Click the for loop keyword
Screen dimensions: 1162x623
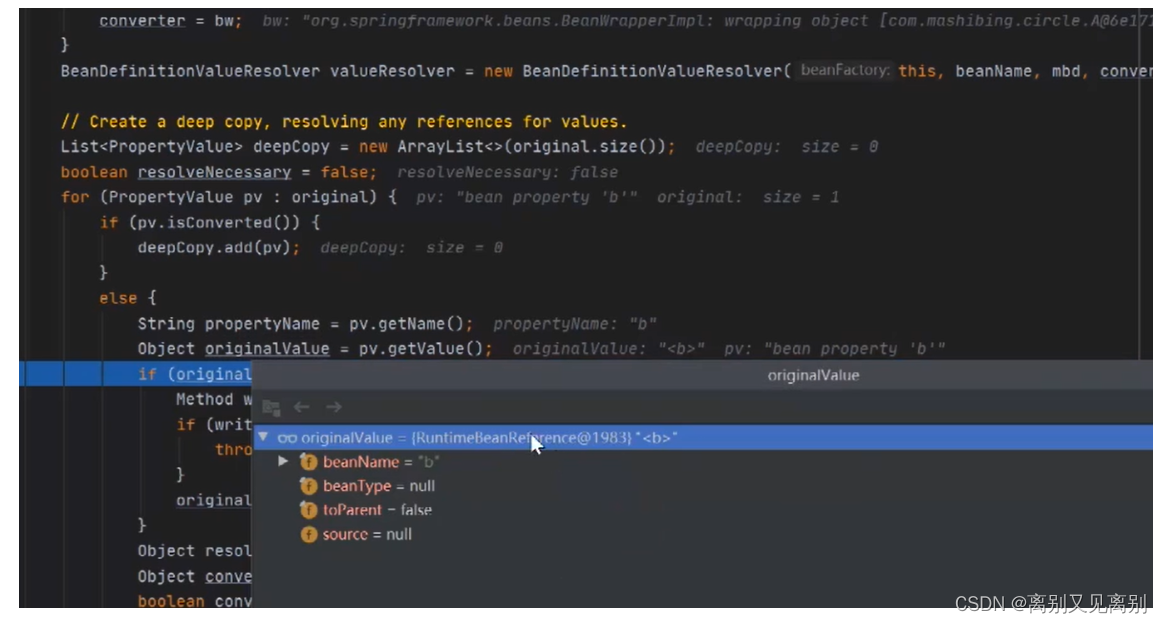coord(75,197)
